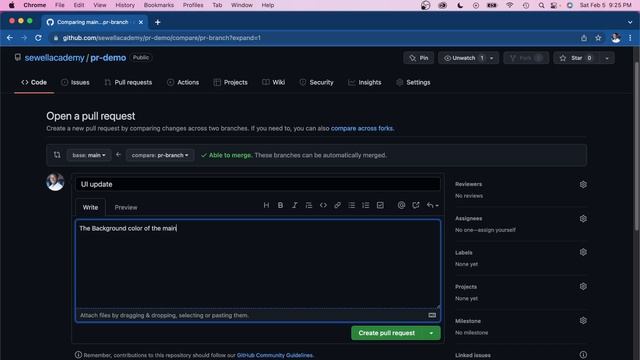Viewport: 640px width, 360px height.
Task: Select the Write tab
Action: 90,207
